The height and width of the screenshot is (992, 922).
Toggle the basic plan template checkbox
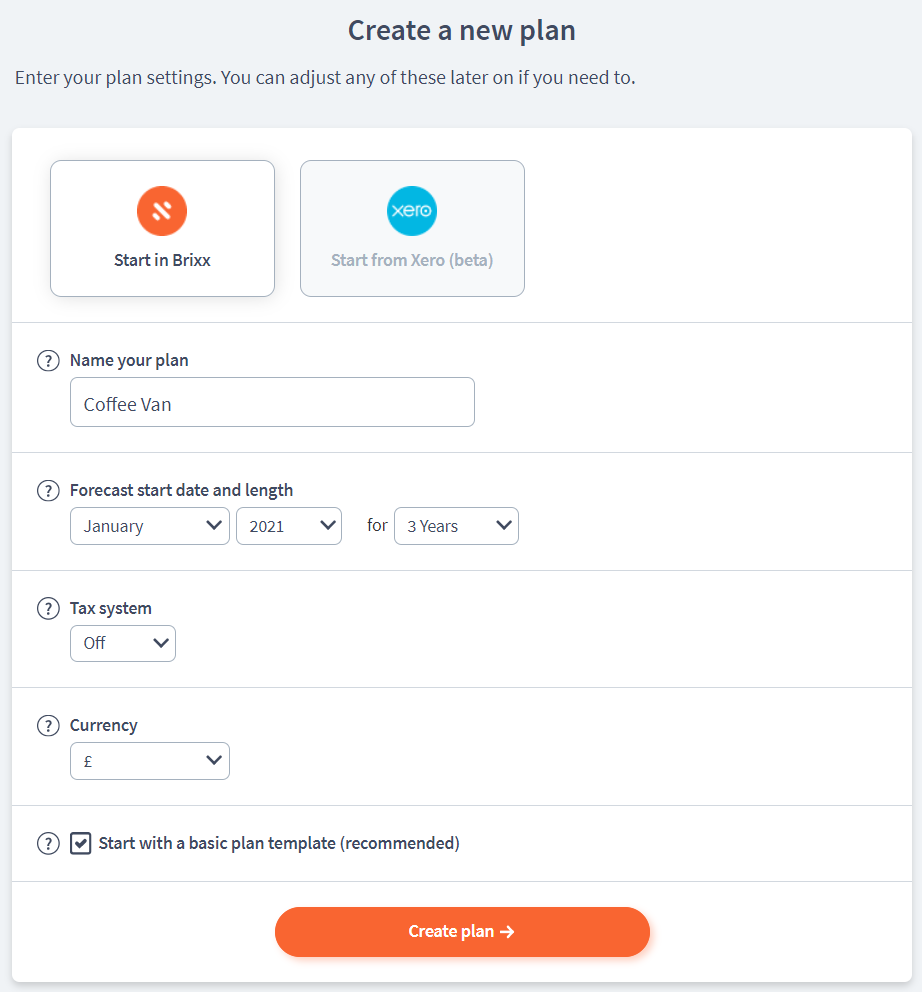click(x=81, y=843)
